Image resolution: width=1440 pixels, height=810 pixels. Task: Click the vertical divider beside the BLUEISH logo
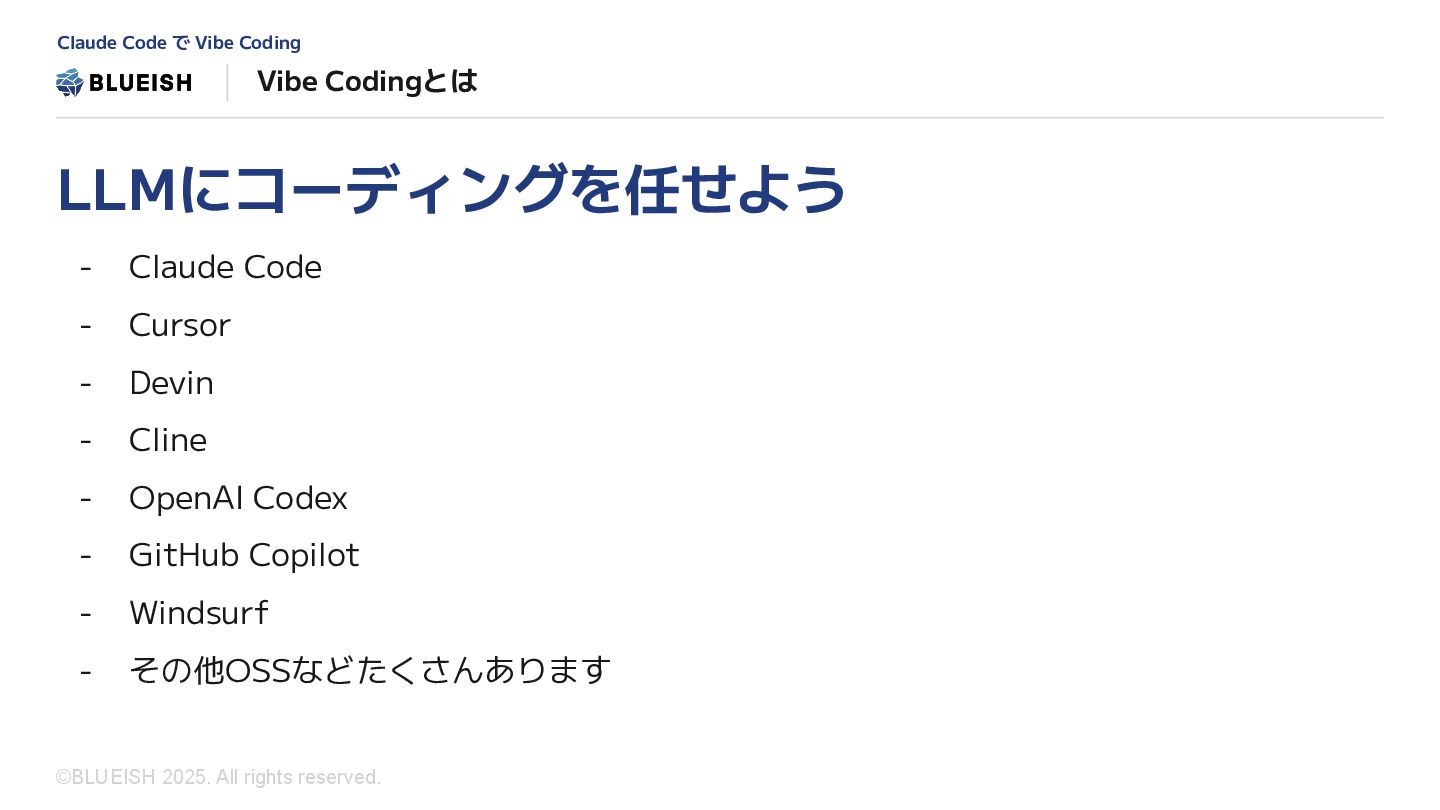228,82
